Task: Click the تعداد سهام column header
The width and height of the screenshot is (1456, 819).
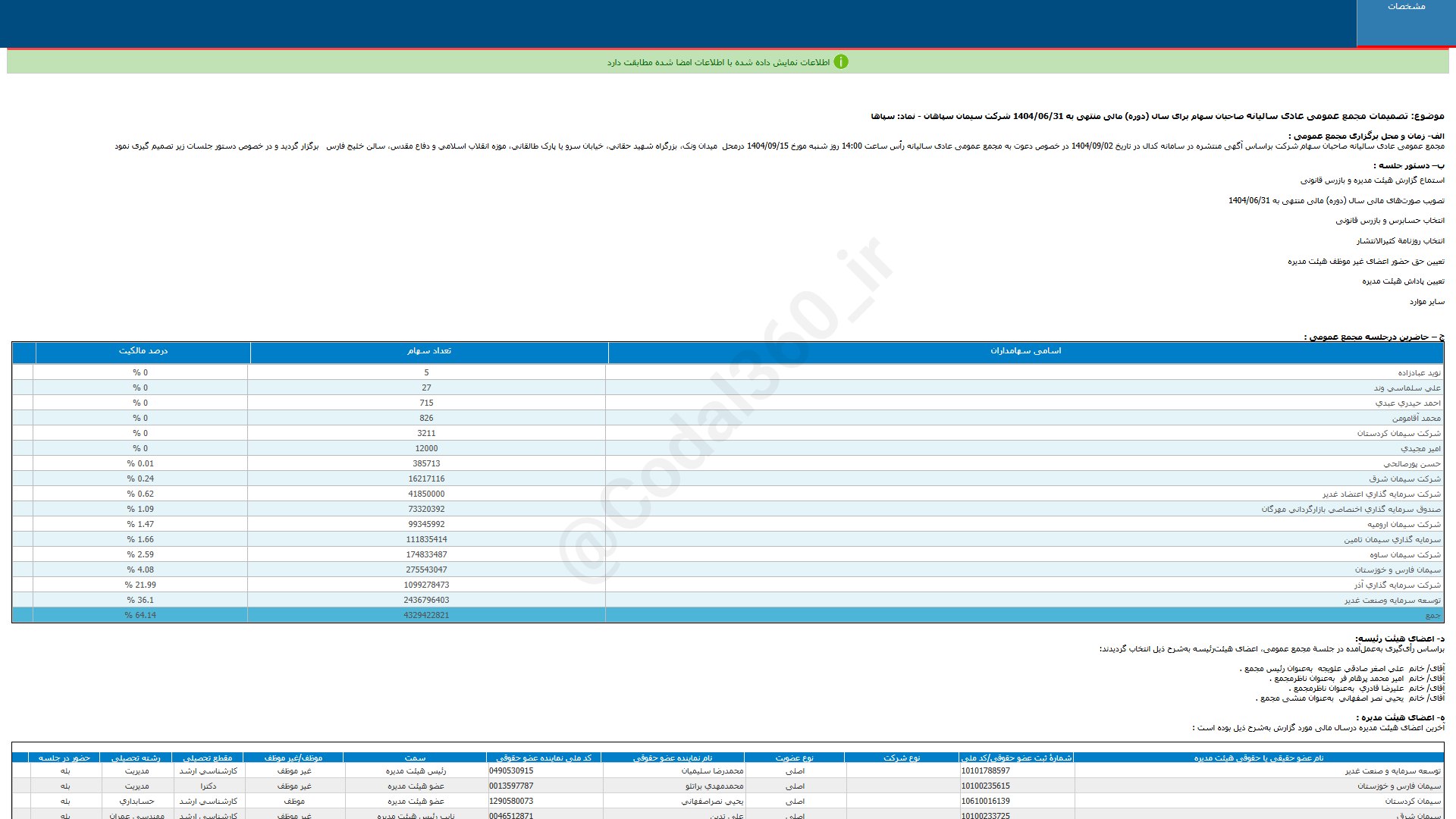Action: coord(428,351)
